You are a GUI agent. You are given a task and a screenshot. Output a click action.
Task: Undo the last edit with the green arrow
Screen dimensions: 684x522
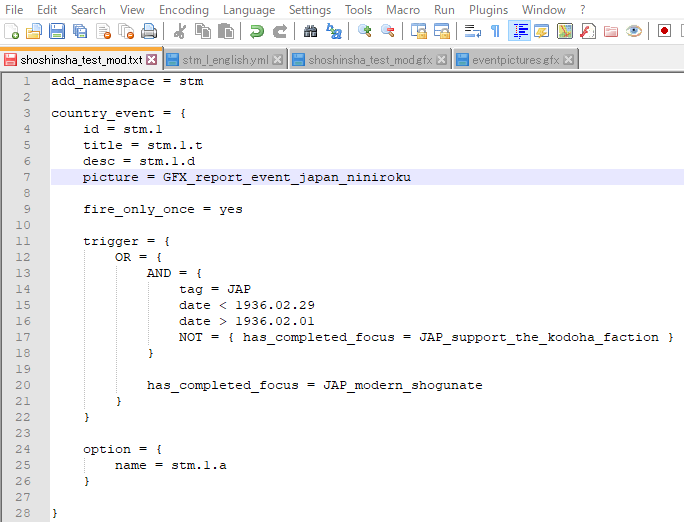256,31
